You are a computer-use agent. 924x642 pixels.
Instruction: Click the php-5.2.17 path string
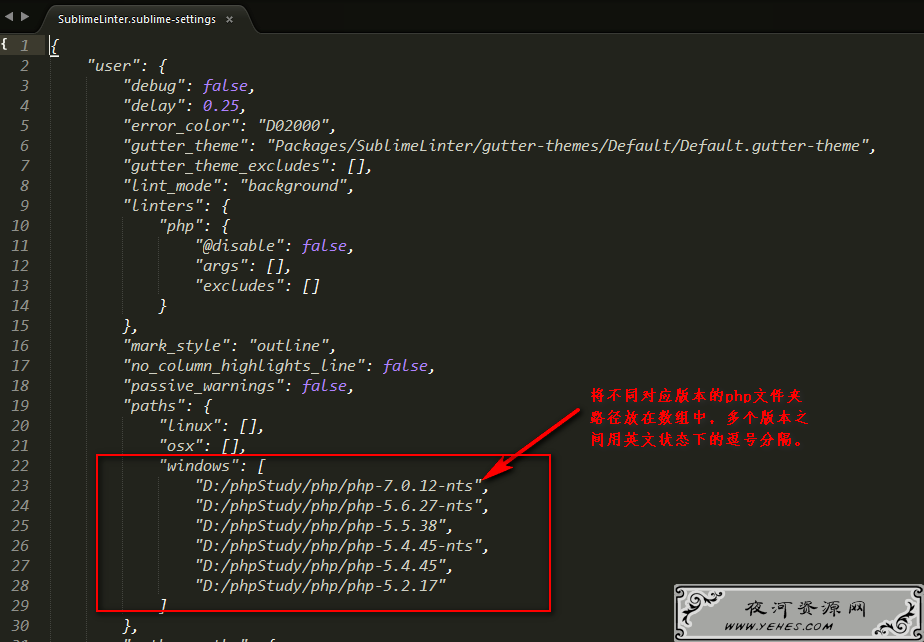pos(321,586)
